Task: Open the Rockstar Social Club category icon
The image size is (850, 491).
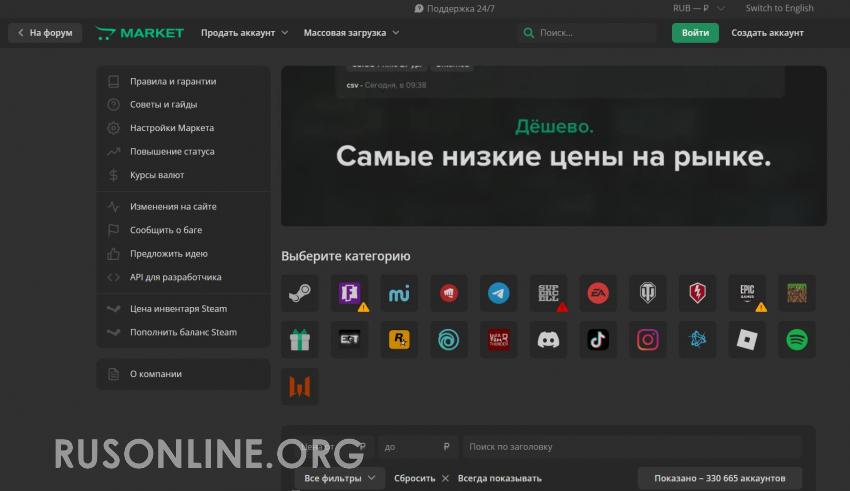Action: pos(400,340)
